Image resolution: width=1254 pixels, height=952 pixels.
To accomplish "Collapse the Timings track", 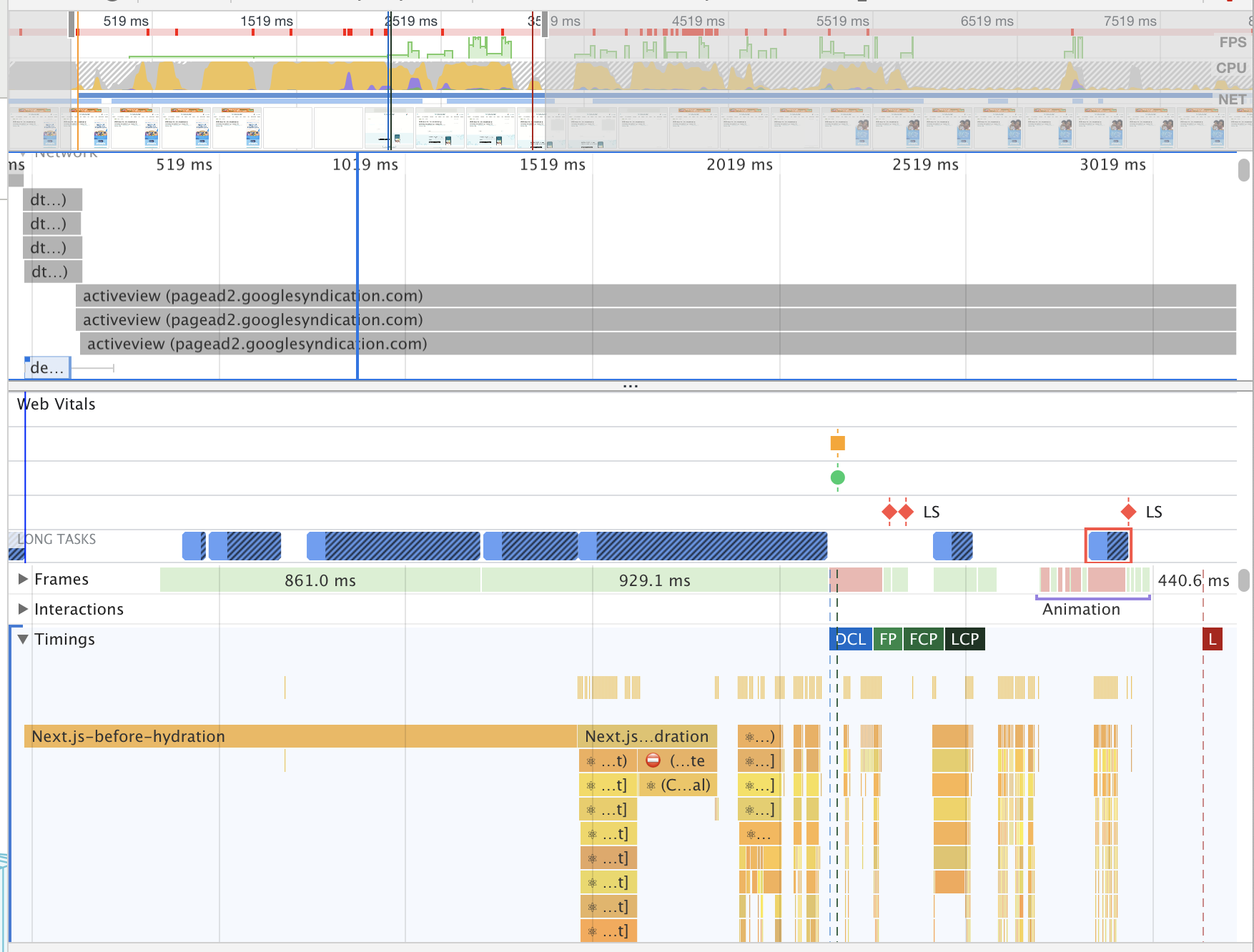I will [23, 639].
